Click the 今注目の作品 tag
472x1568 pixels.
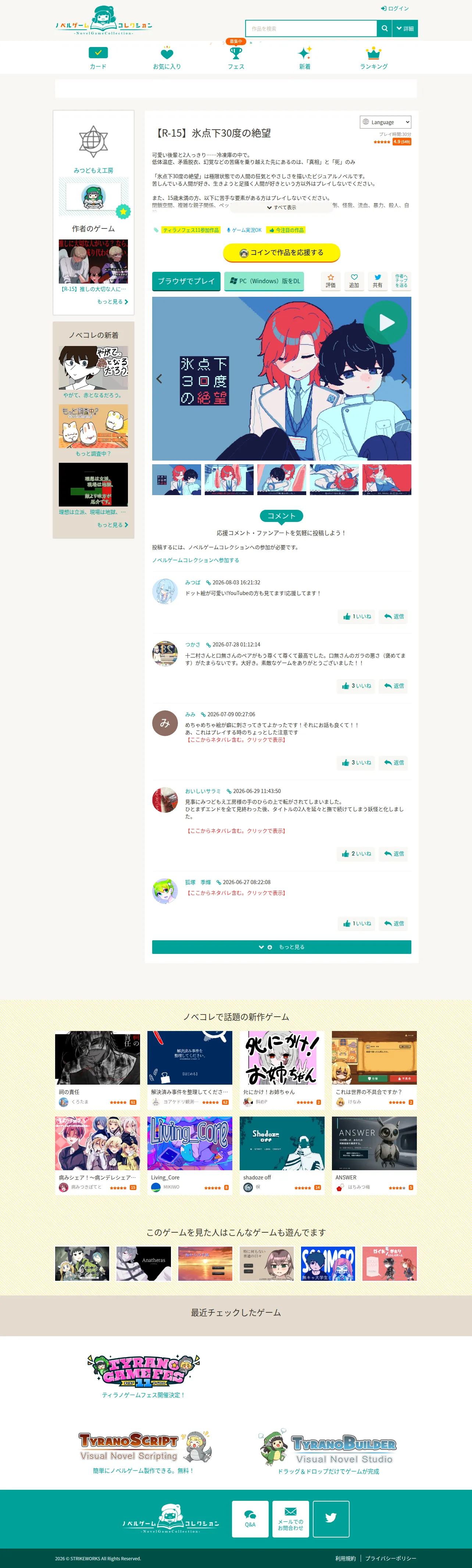[286, 230]
